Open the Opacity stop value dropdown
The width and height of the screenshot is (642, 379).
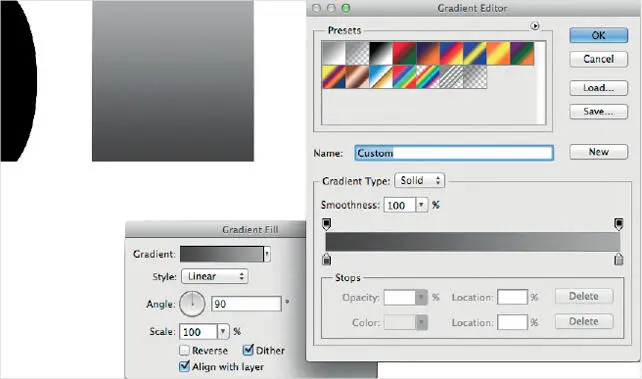click(x=421, y=298)
